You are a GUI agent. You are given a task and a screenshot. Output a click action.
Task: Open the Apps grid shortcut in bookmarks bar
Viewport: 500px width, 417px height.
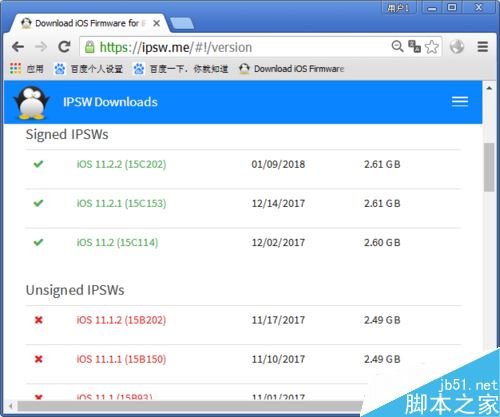[x=27, y=69]
